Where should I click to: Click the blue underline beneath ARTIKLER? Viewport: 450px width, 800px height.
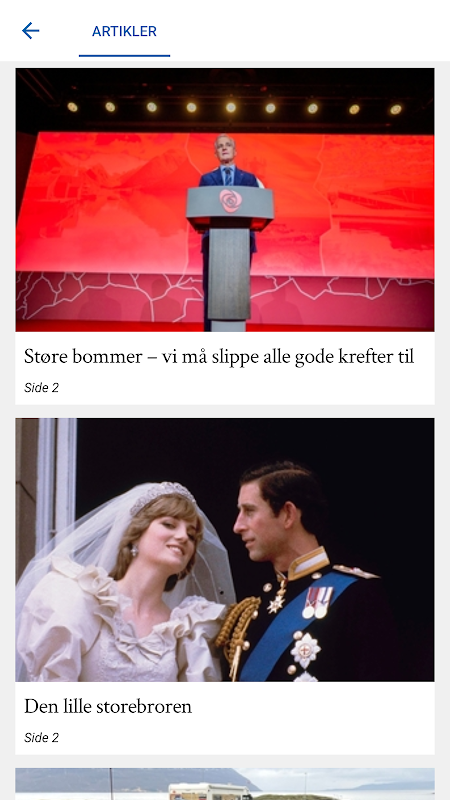click(124, 55)
